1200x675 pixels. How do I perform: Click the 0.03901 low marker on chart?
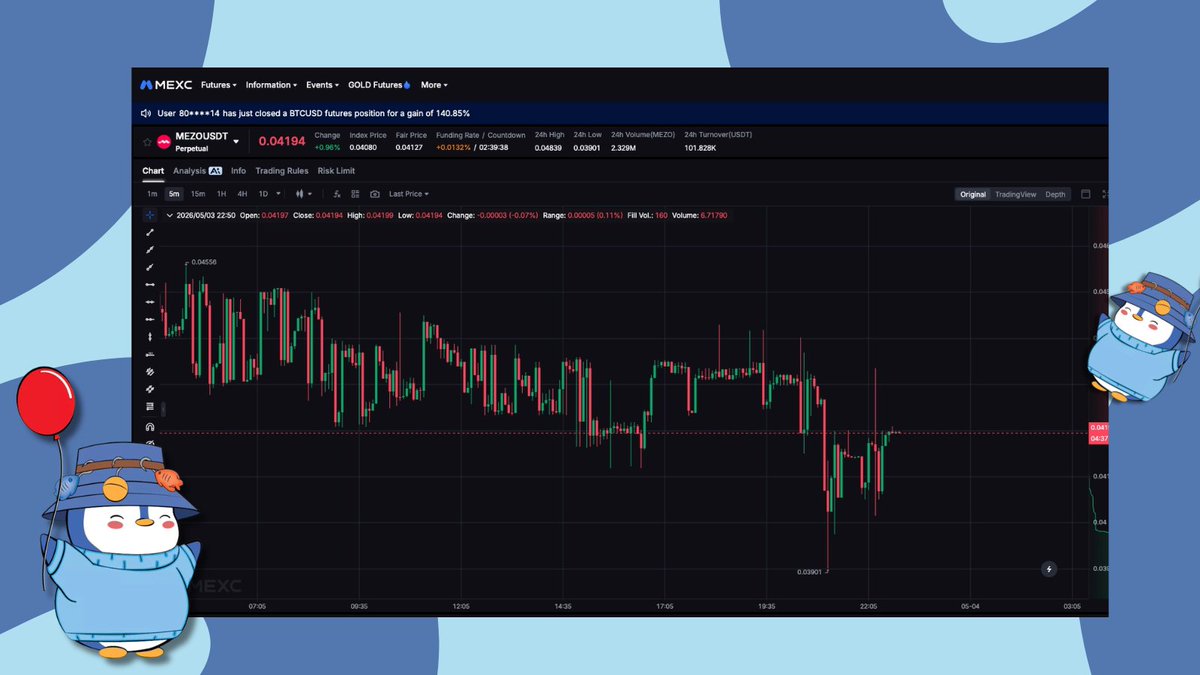(x=809, y=572)
